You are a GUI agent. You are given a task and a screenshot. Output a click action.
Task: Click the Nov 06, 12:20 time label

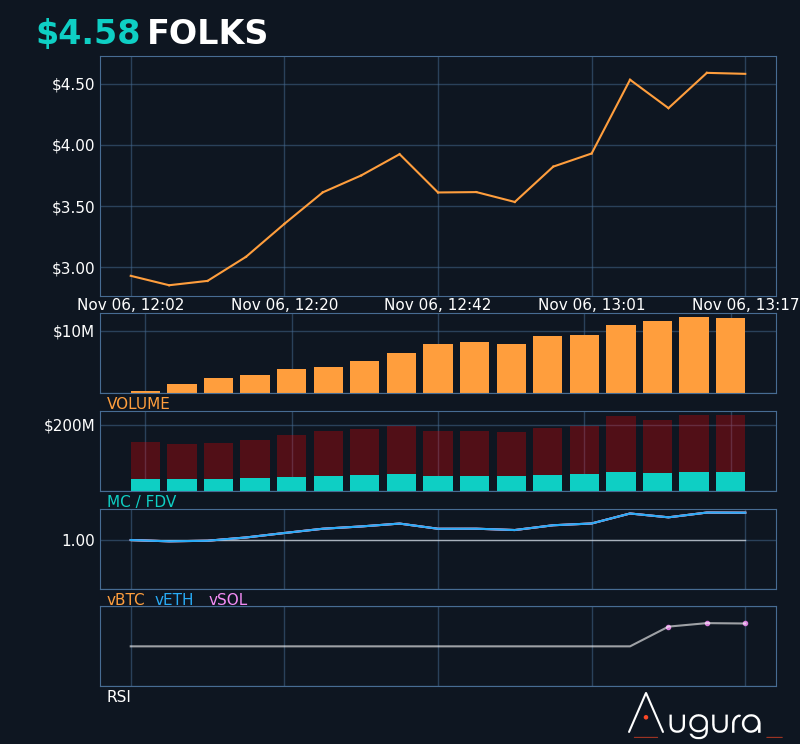coord(285,305)
